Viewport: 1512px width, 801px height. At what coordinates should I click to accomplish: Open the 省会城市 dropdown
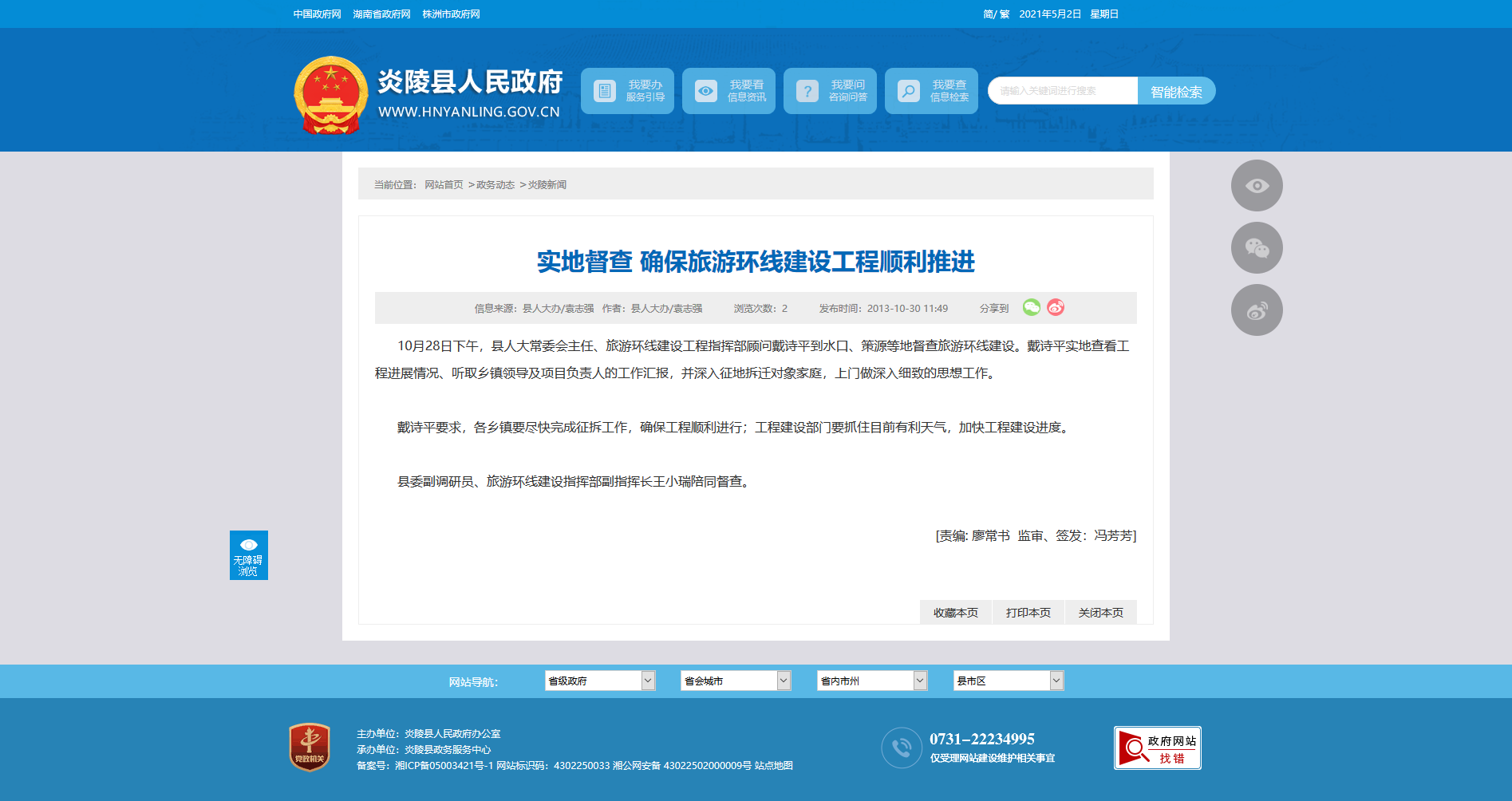click(735, 681)
